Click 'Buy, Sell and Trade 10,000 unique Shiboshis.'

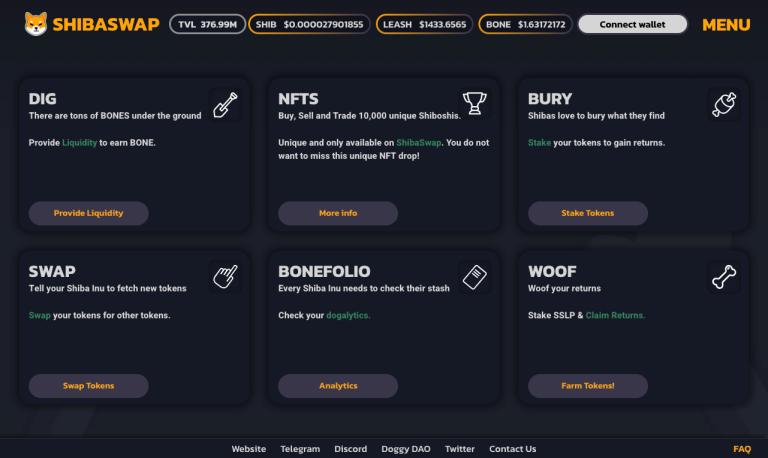point(369,116)
